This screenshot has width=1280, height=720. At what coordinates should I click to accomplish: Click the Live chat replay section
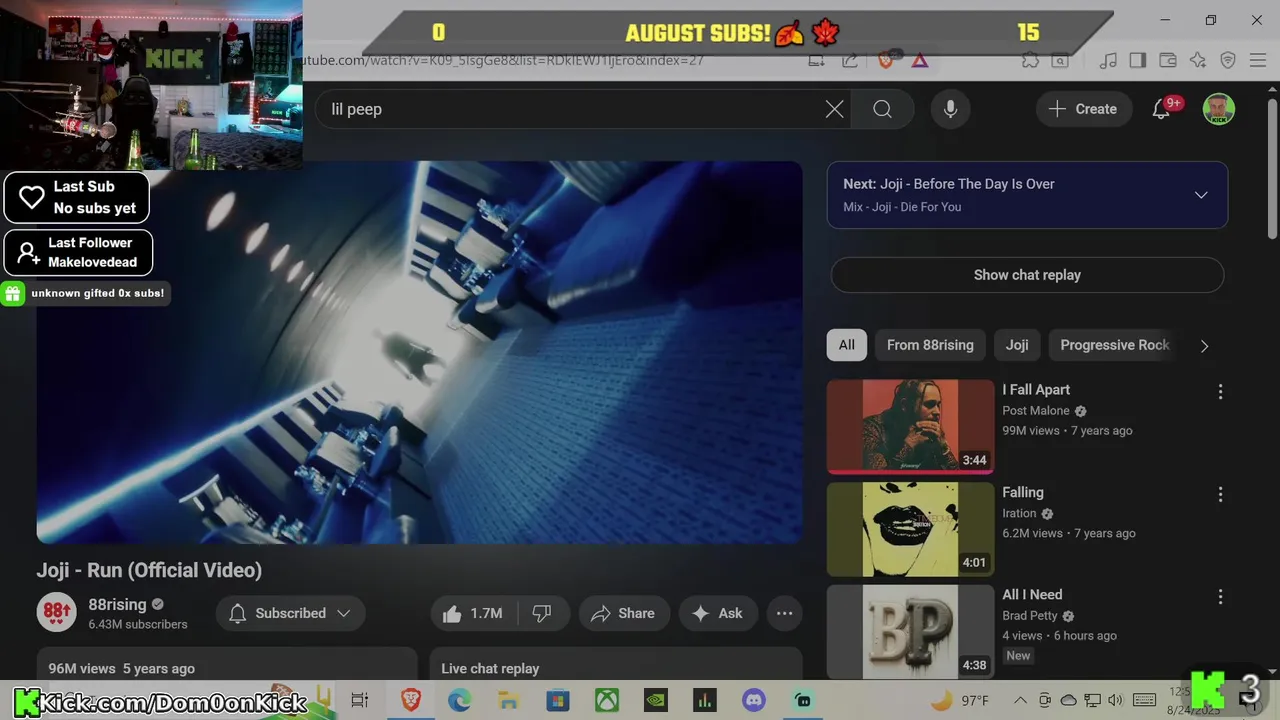[615, 667]
